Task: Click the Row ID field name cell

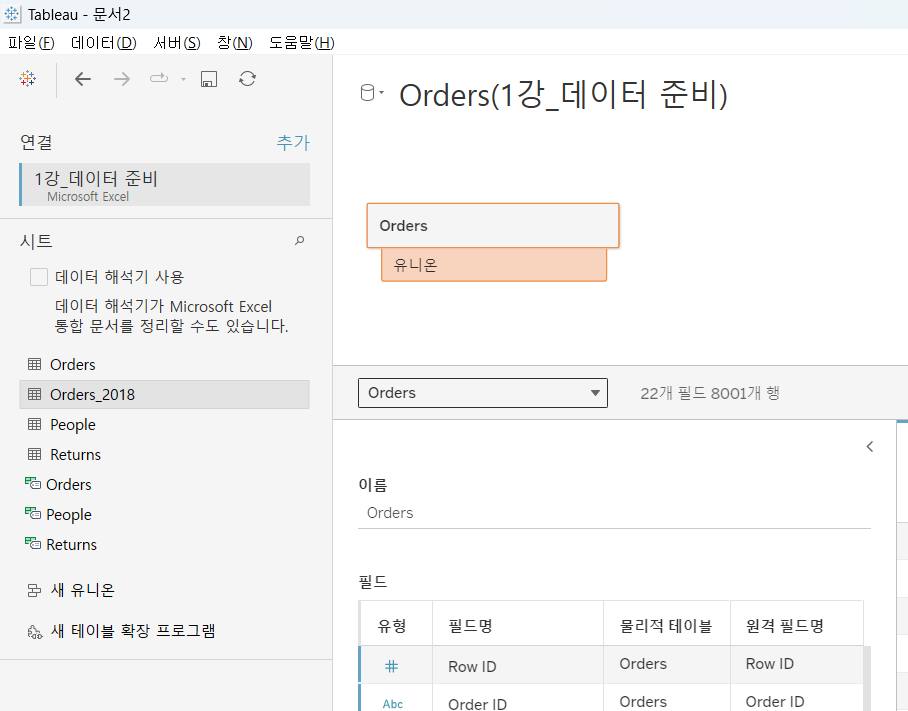Action: pyautogui.click(x=518, y=666)
